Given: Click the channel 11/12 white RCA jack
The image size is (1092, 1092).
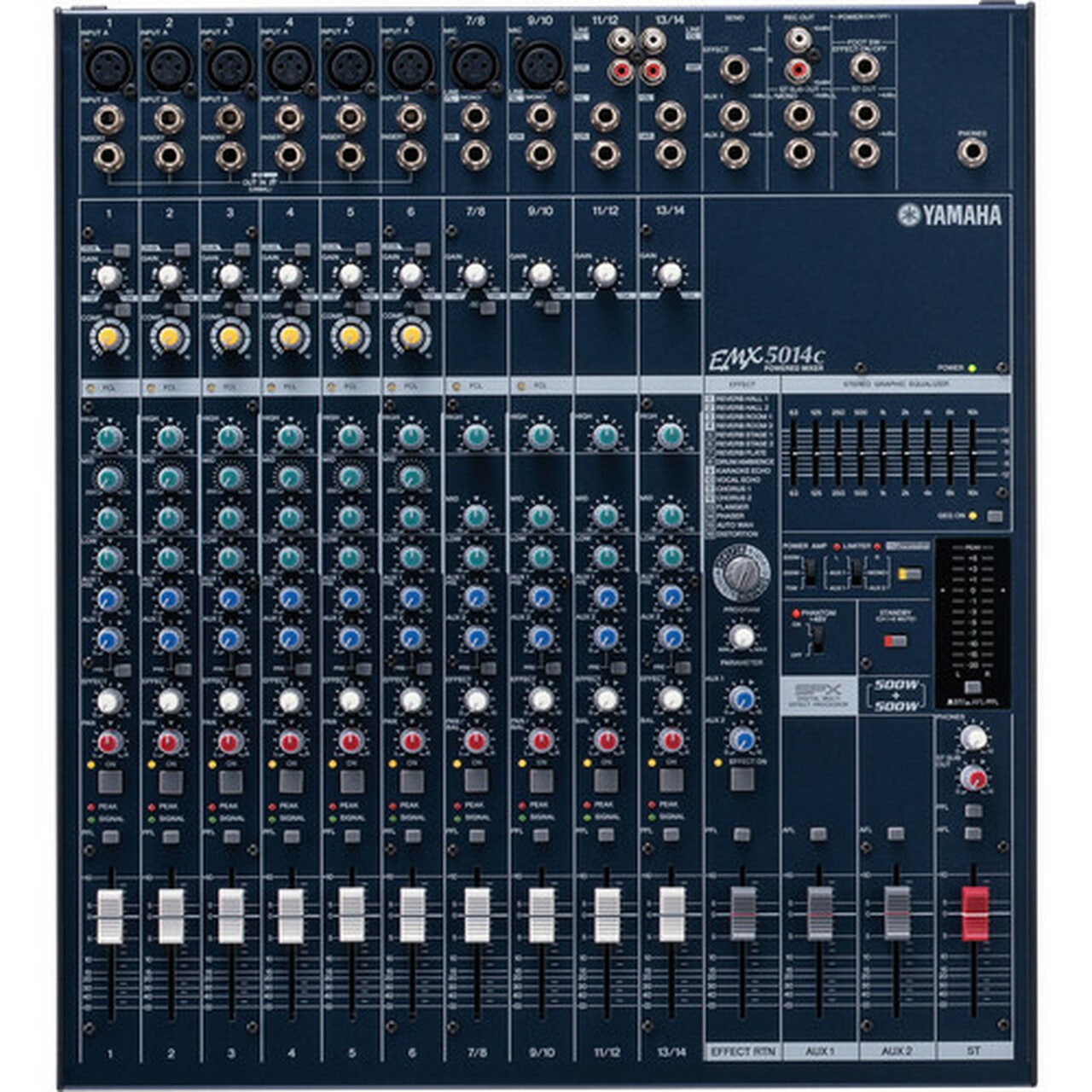Looking at the screenshot, I should pyautogui.click(x=622, y=40).
